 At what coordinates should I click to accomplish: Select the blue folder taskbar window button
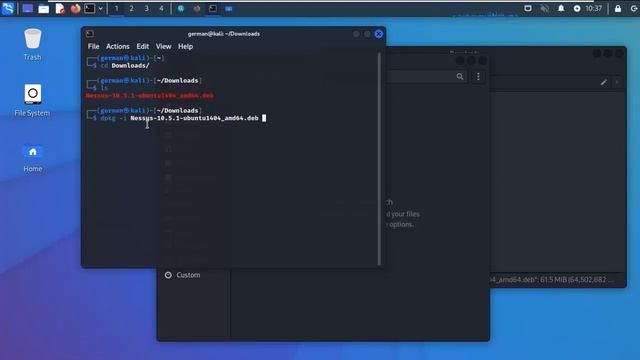pos(229,8)
